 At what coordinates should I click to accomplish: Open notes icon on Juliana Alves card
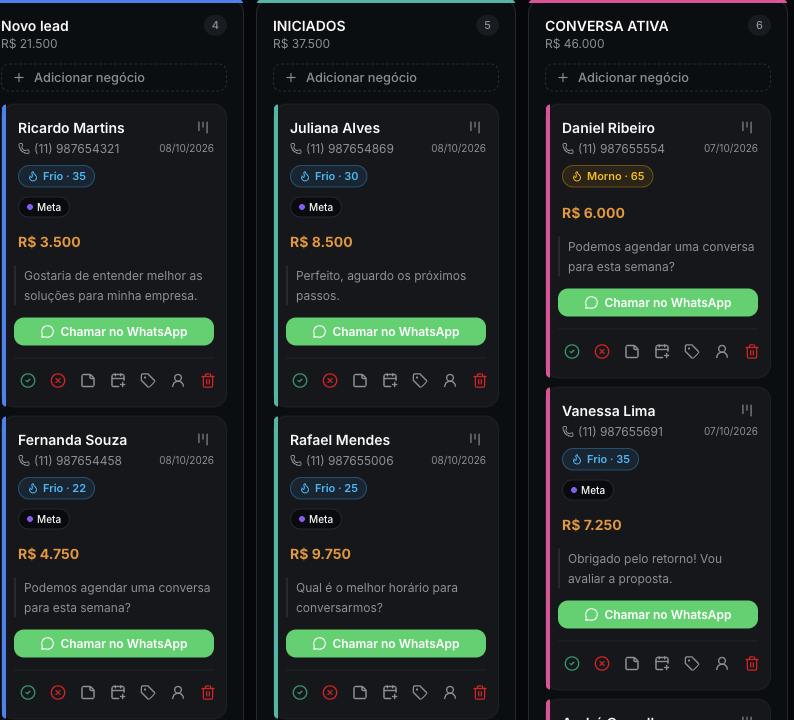tap(360, 380)
